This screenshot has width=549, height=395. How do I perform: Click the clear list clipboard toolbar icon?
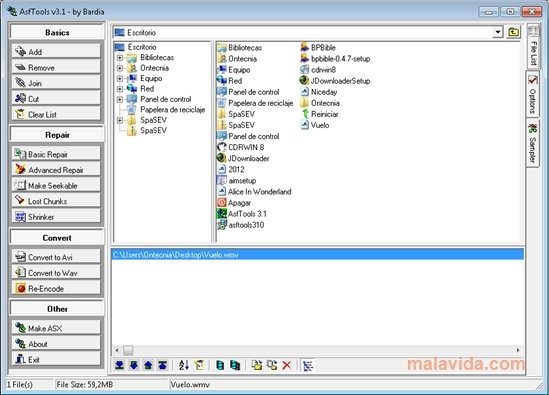coord(199,365)
